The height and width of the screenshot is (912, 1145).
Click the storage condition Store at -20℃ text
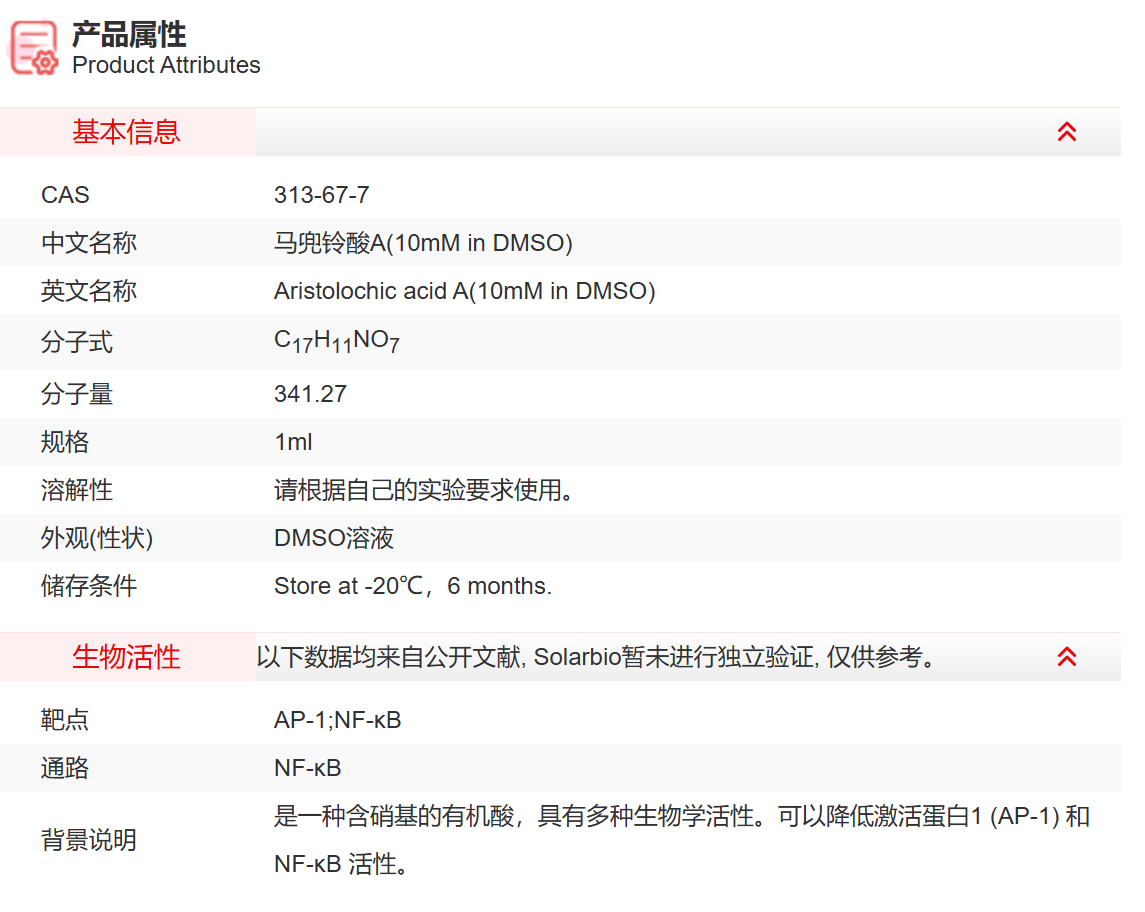412,586
